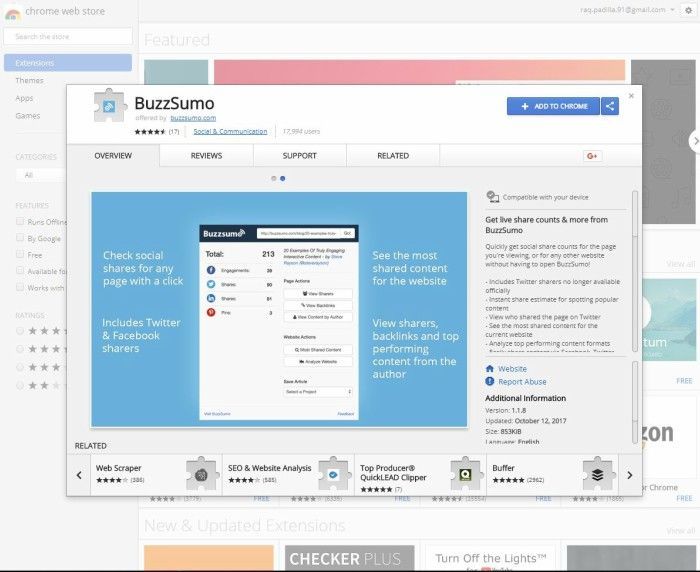Click the Buffer extension icon

pyautogui.click(x=598, y=475)
